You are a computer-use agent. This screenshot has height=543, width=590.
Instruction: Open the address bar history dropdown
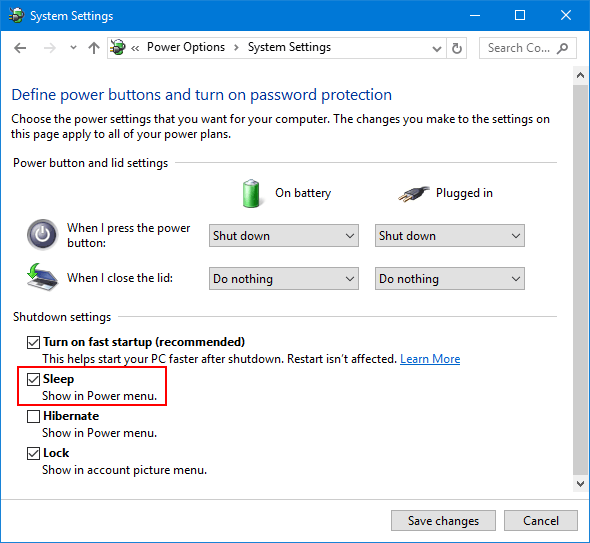pyautogui.click(x=436, y=49)
